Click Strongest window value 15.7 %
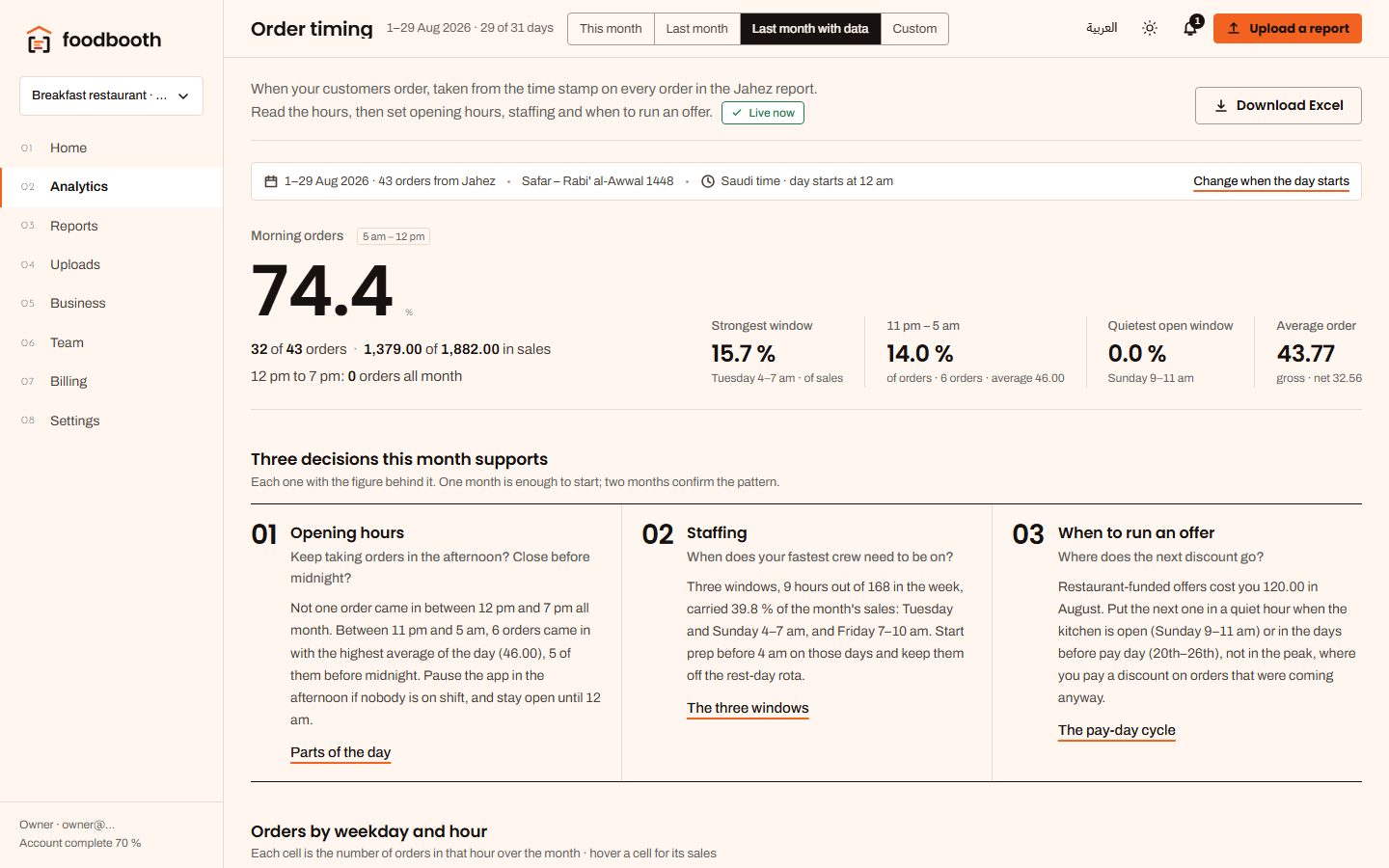This screenshot has width=1389, height=868. coord(744,354)
